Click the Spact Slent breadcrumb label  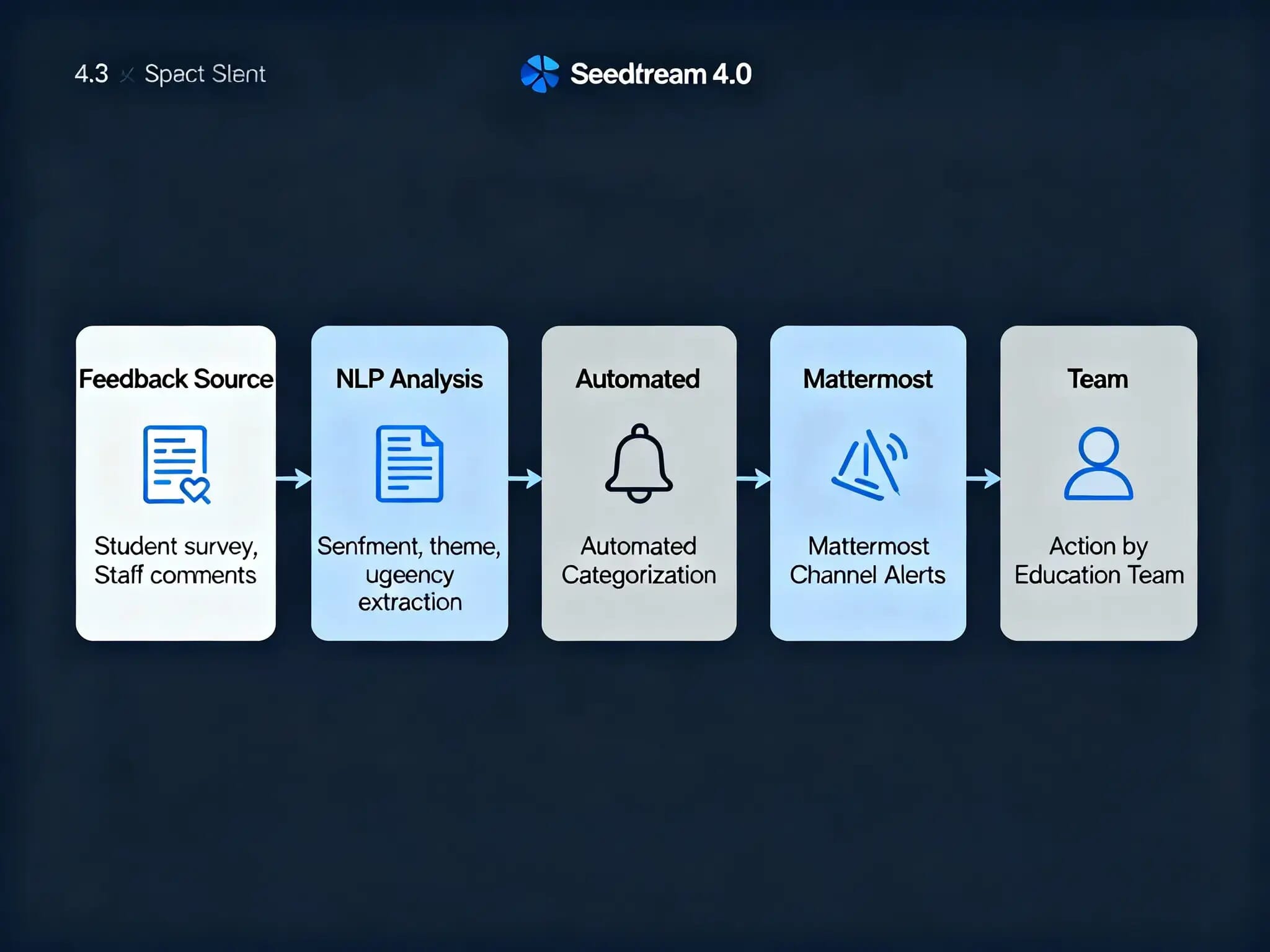(205, 74)
